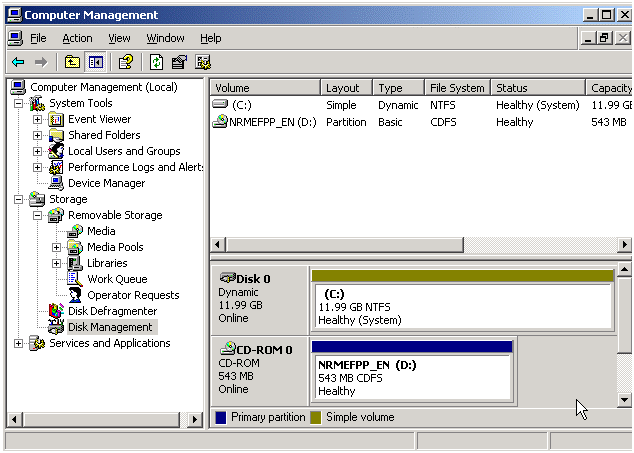Sort by the Type column header
The image size is (634, 453).
(x=398, y=88)
